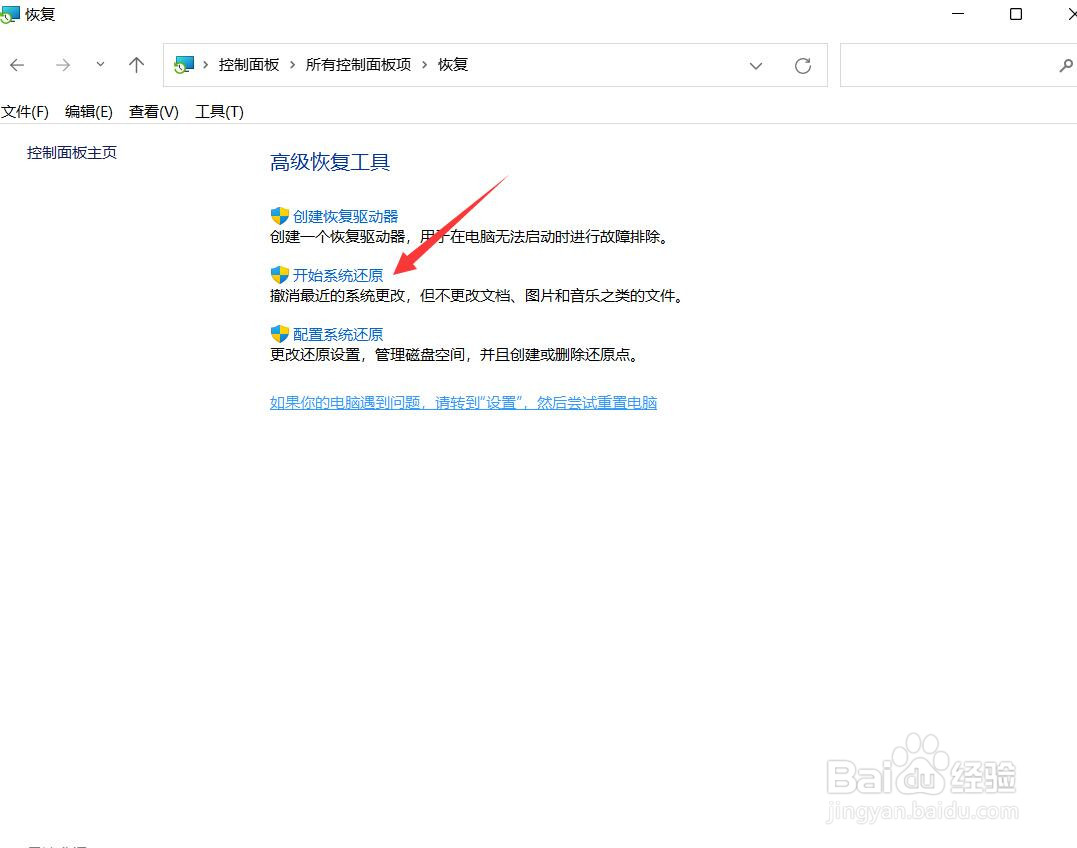Open 创建恢复驱动器 link
The width and height of the screenshot is (1077, 848).
tap(345, 216)
